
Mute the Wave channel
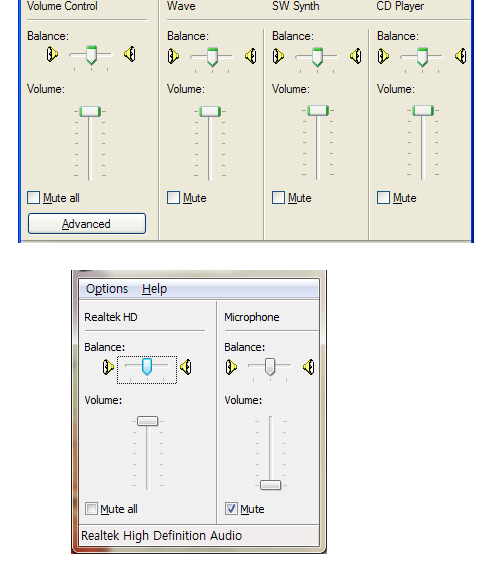pos(174,198)
